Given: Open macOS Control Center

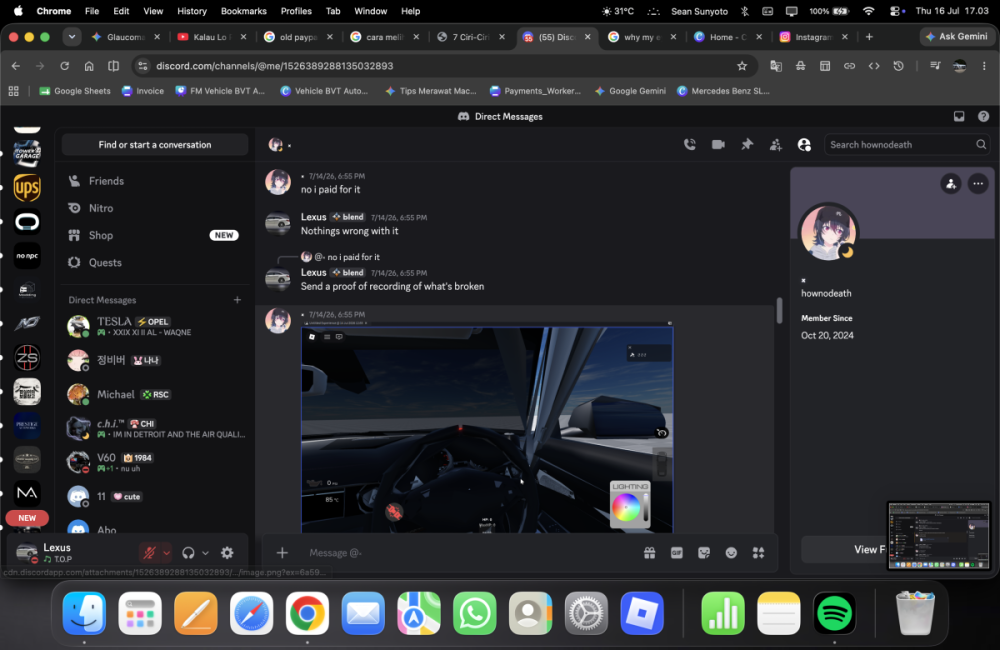Looking at the screenshot, I should [896, 11].
